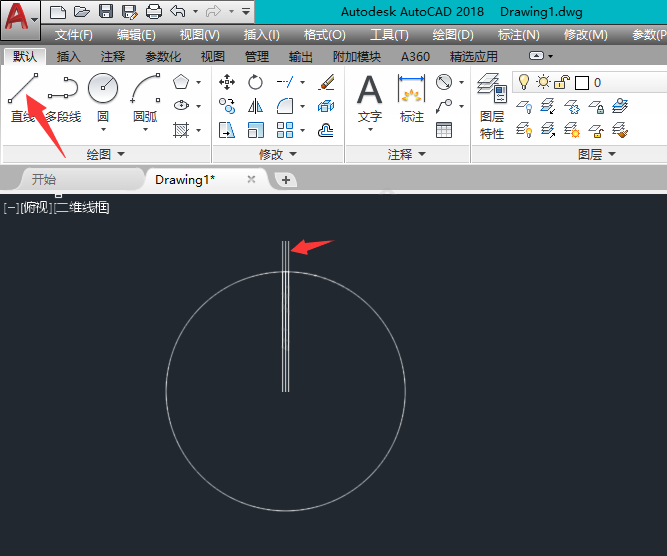Click the Ellipse draw tool icon
Viewport: 667px width, 556px height.
[181, 105]
